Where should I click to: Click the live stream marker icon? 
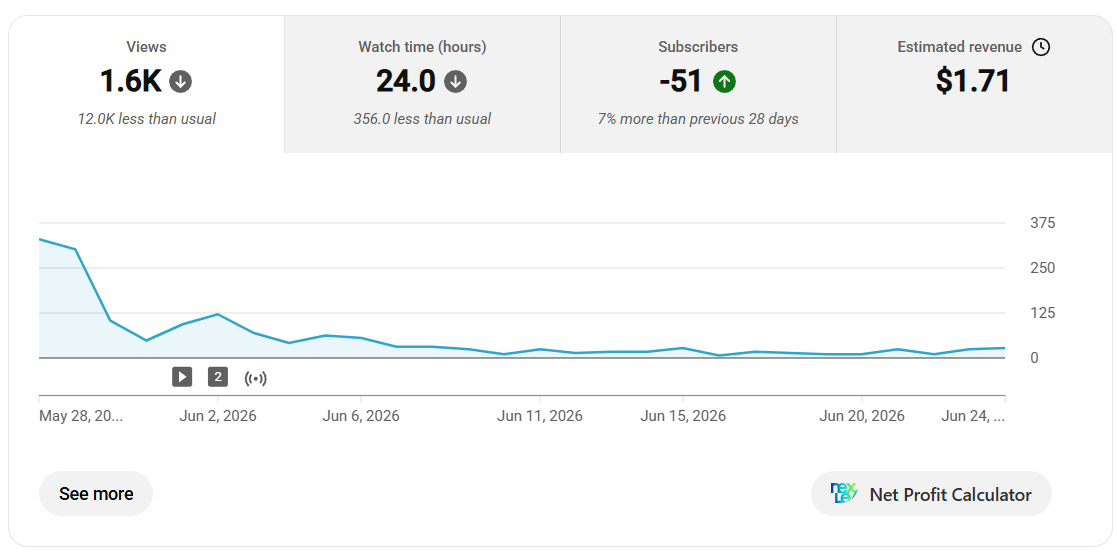point(255,378)
